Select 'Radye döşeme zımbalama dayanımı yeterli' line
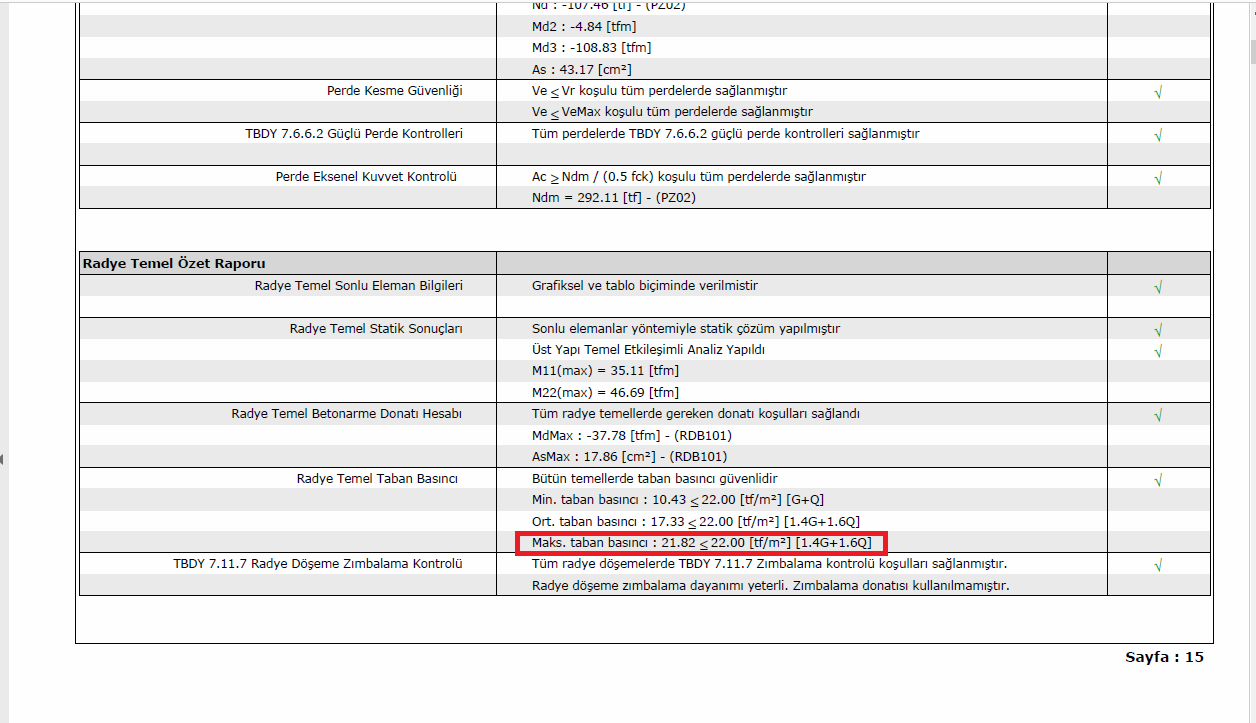 click(x=771, y=585)
